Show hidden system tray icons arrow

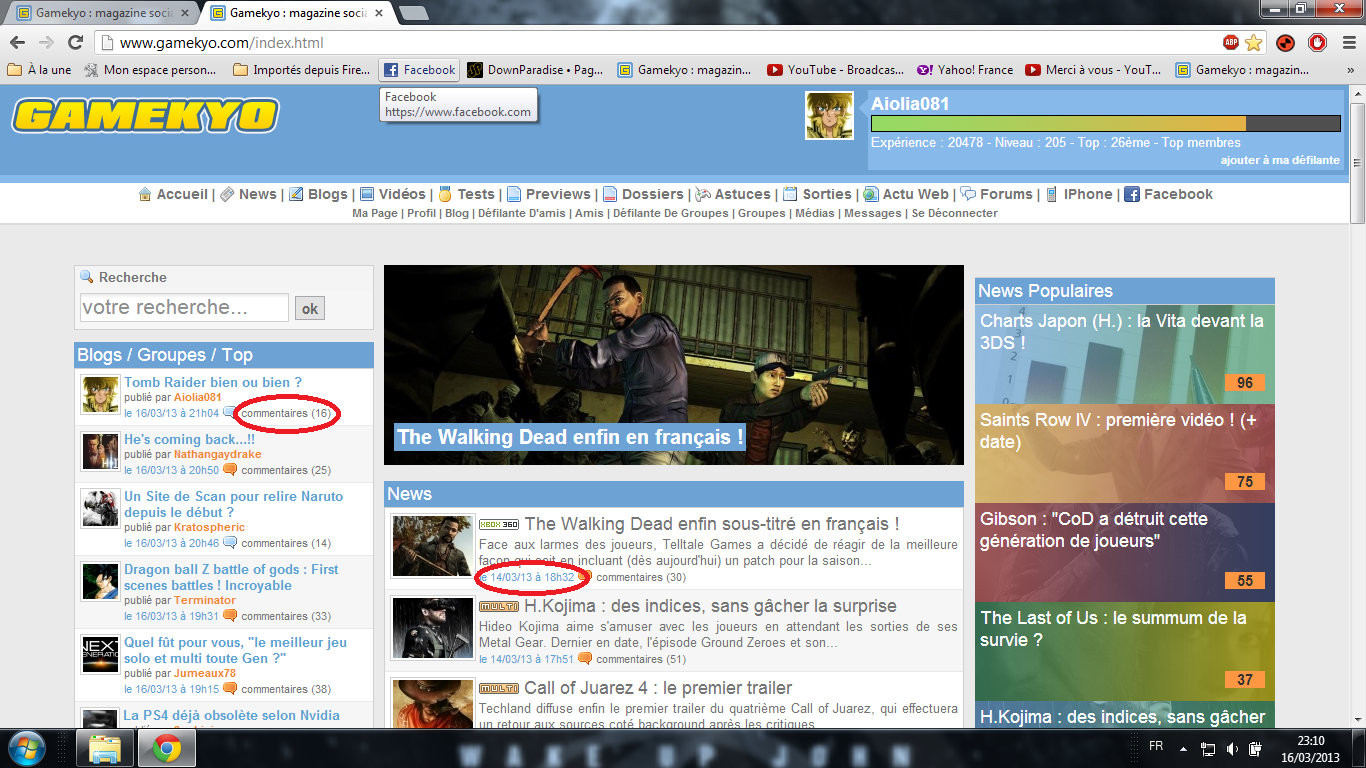click(1183, 748)
